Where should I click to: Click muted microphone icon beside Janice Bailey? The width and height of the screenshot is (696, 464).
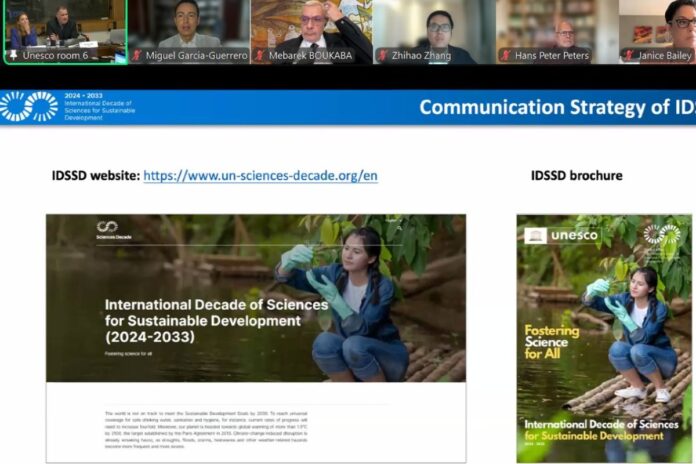click(x=629, y=56)
